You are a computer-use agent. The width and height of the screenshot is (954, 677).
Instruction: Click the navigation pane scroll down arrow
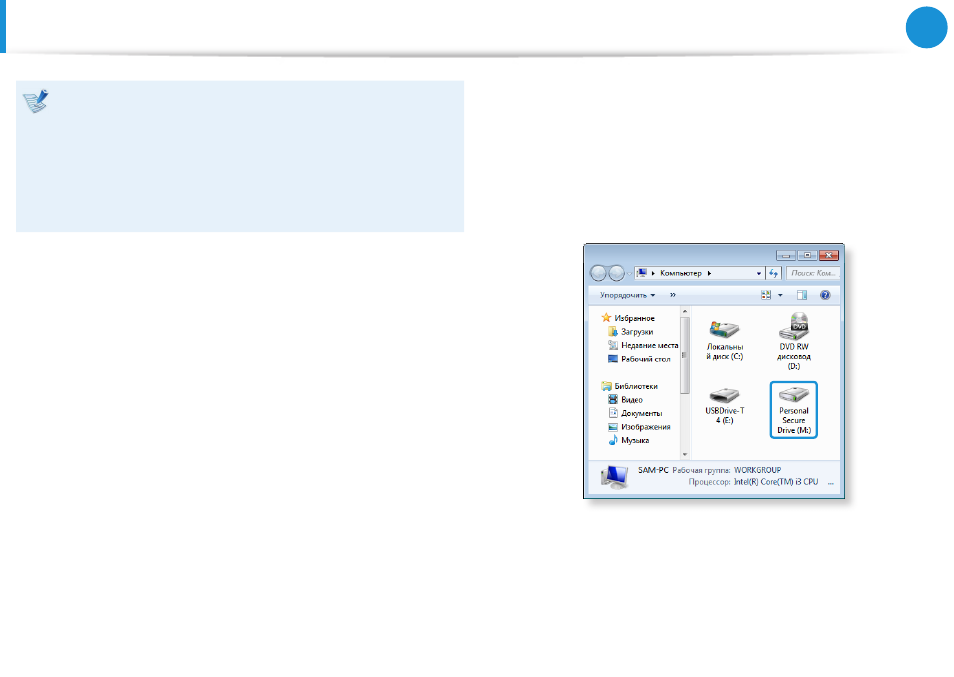[x=685, y=454]
